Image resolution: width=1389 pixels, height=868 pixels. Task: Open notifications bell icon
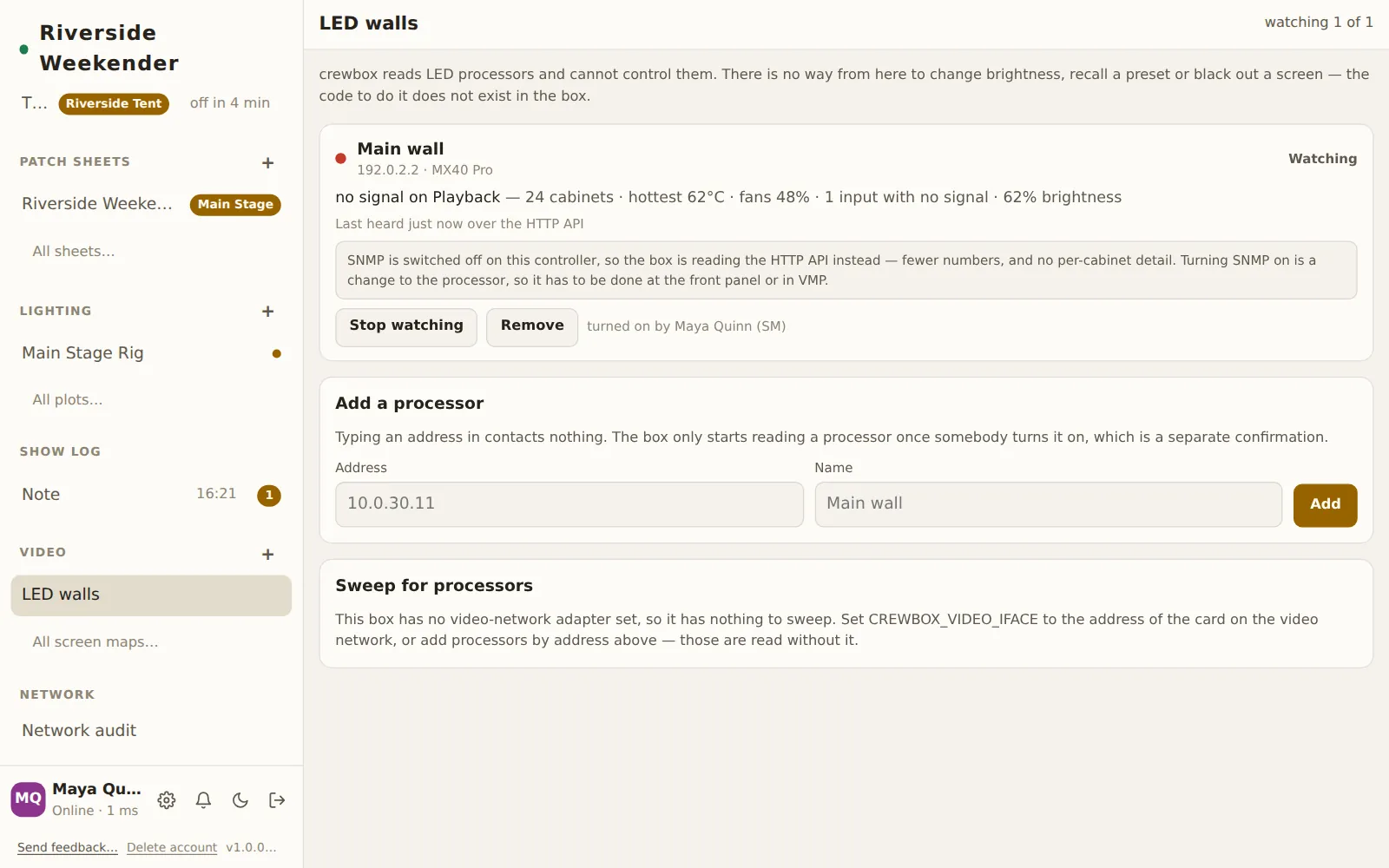203,800
